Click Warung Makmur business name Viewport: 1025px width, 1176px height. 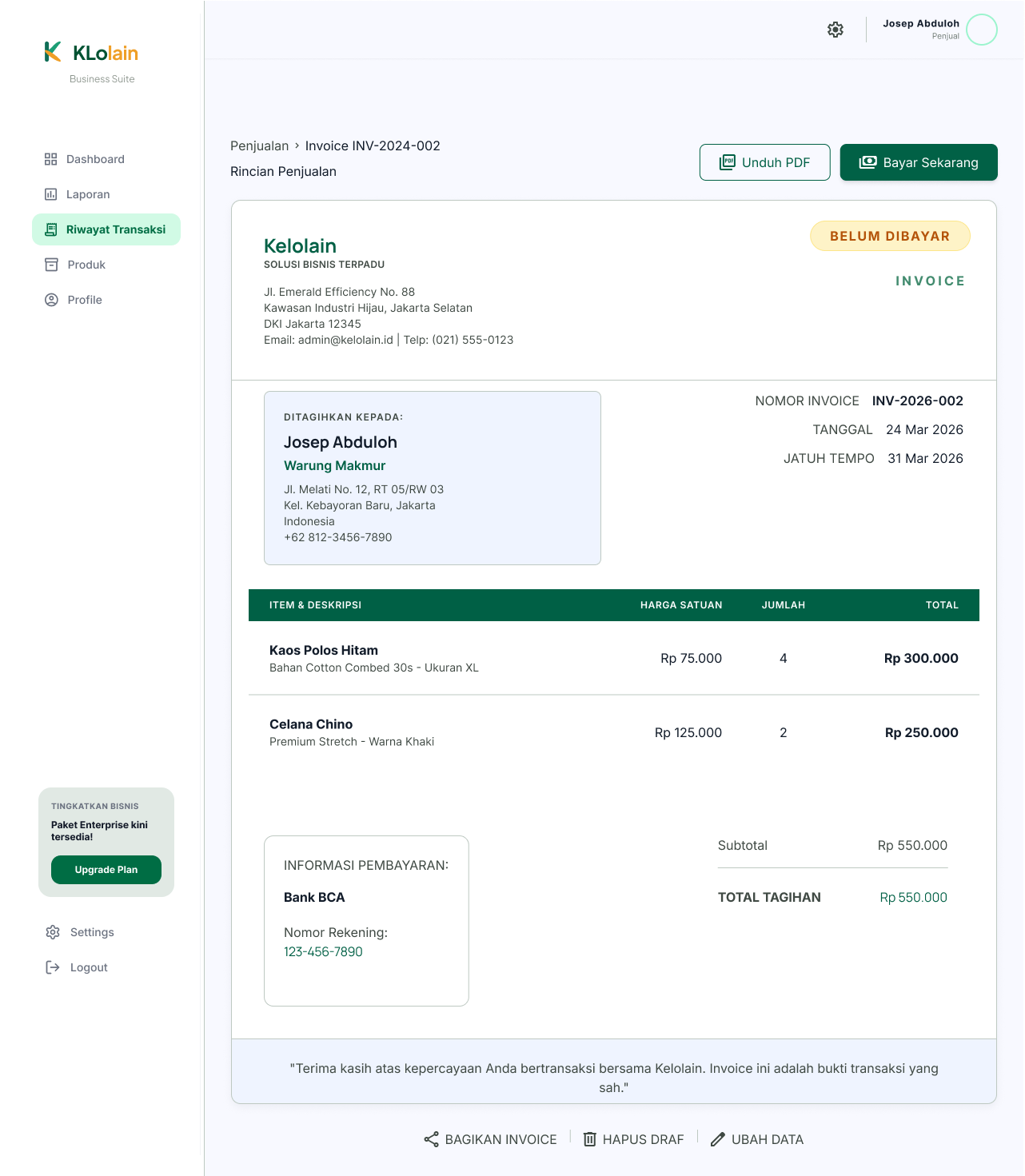point(334,465)
